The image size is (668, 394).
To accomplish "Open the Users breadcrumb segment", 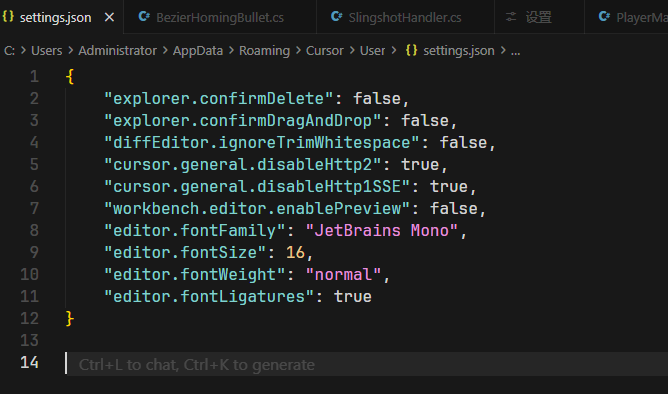I will point(46,51).
